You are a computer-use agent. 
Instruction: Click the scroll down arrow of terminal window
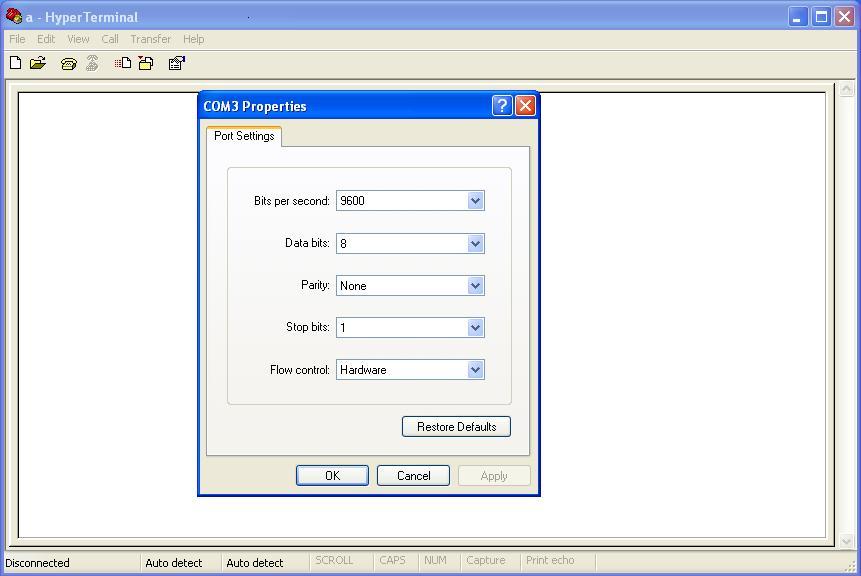pos(847,541)
